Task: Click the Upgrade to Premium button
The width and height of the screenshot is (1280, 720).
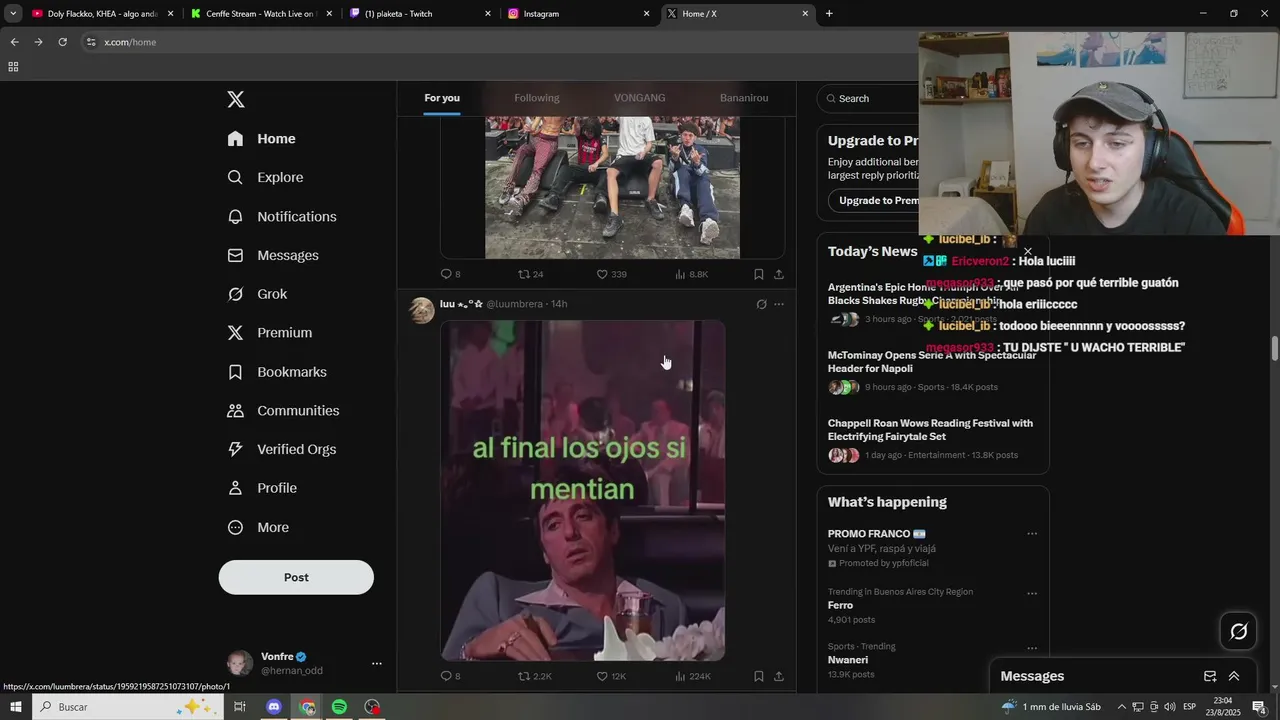Action: click(875, 200)
